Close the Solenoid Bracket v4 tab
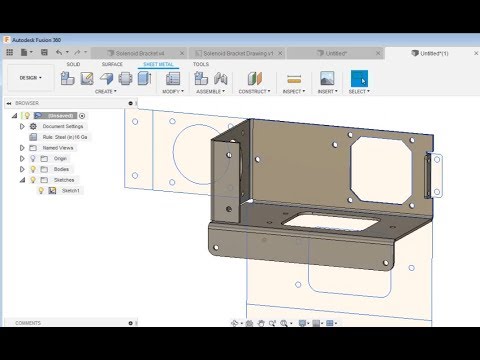Viewport: 480px width, 360px height. coord(182,53)
